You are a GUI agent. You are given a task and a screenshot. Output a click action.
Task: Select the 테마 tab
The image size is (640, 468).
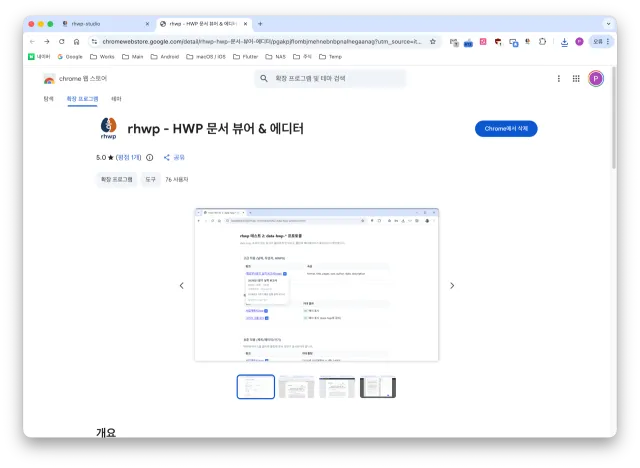tap(116, 99)
